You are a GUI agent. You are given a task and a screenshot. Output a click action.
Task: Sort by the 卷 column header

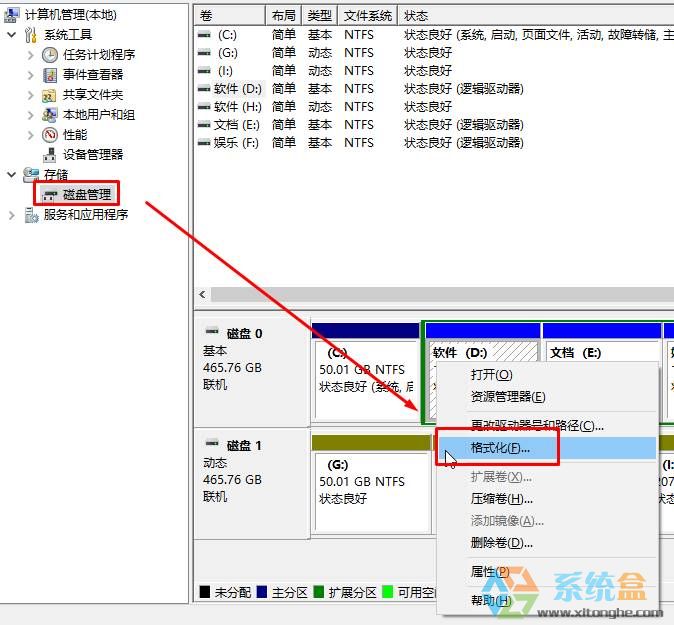click(230, 16)
